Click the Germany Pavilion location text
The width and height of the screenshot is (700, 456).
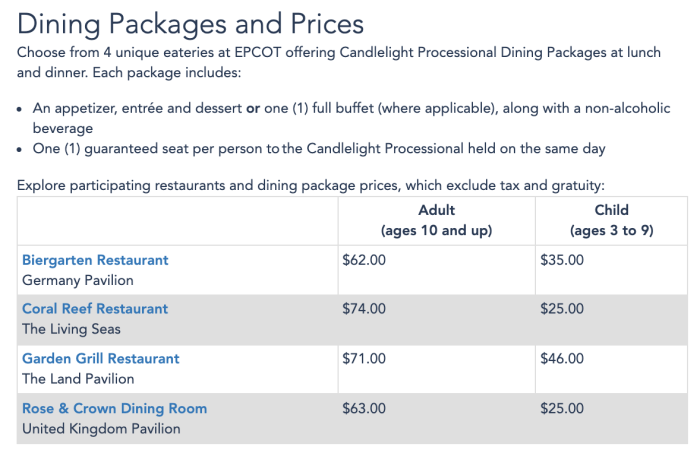click(x=78, y=280)
